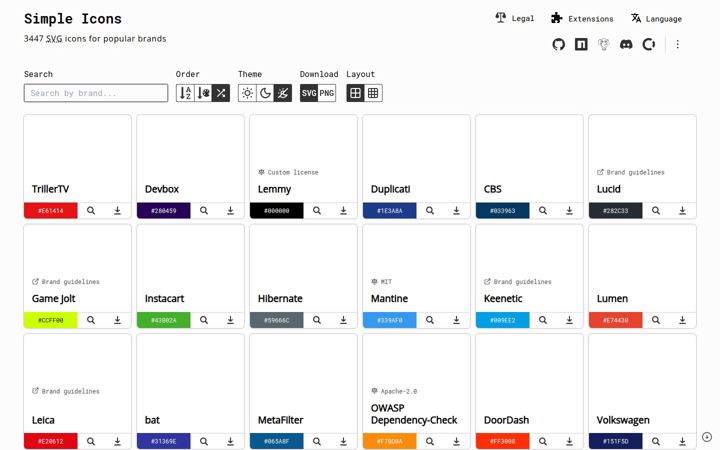
Task: Set download format to PNG
Action: (326, 93)
